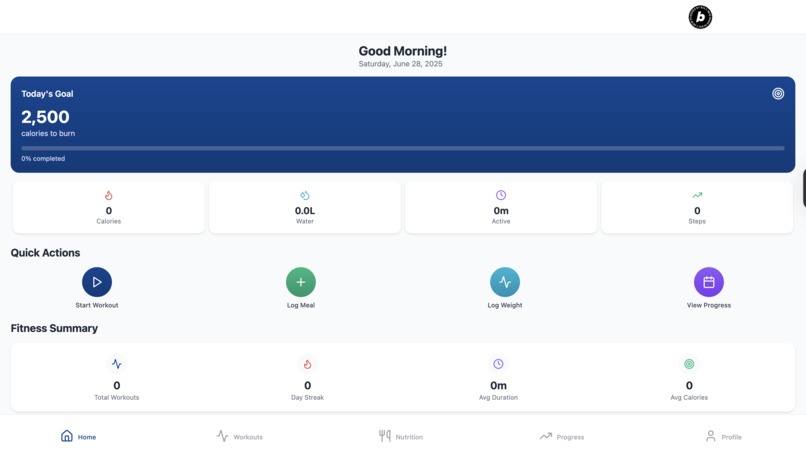806x457 pixels.
Task: Tap the green plus Log Meal icon
Action: (301, 282)
